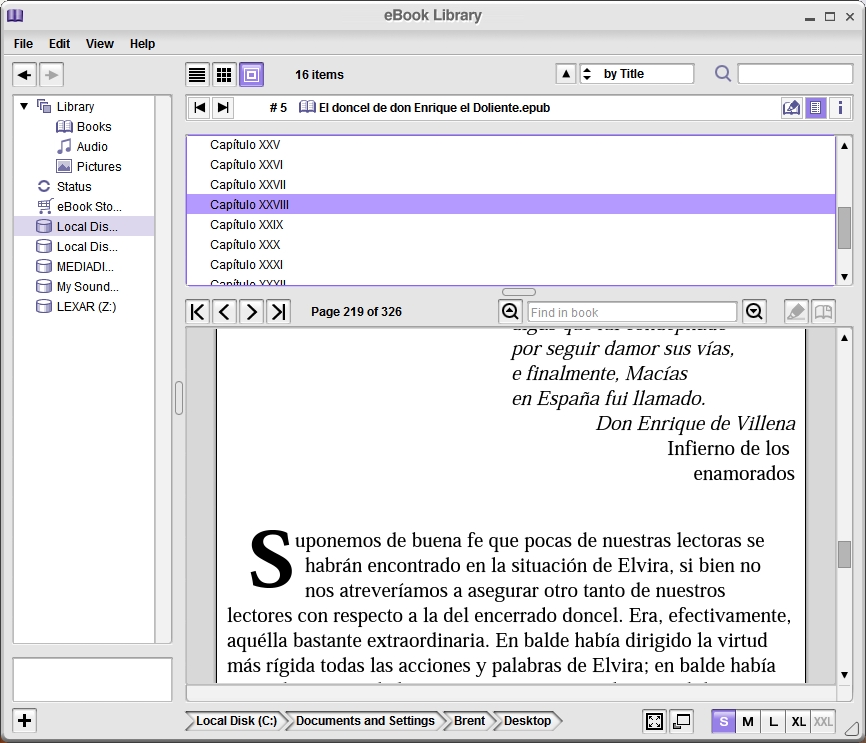Select small text size S
866x743 pixels.
(x=723, y=721)
